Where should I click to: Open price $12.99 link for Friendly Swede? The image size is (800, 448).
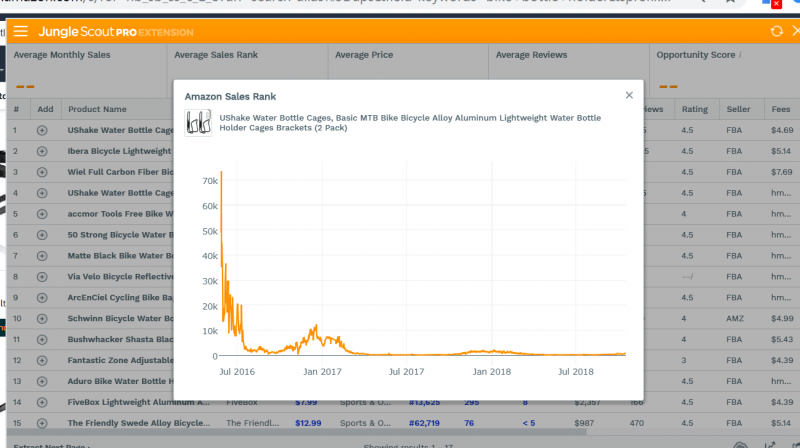click(x=308, y=423)
